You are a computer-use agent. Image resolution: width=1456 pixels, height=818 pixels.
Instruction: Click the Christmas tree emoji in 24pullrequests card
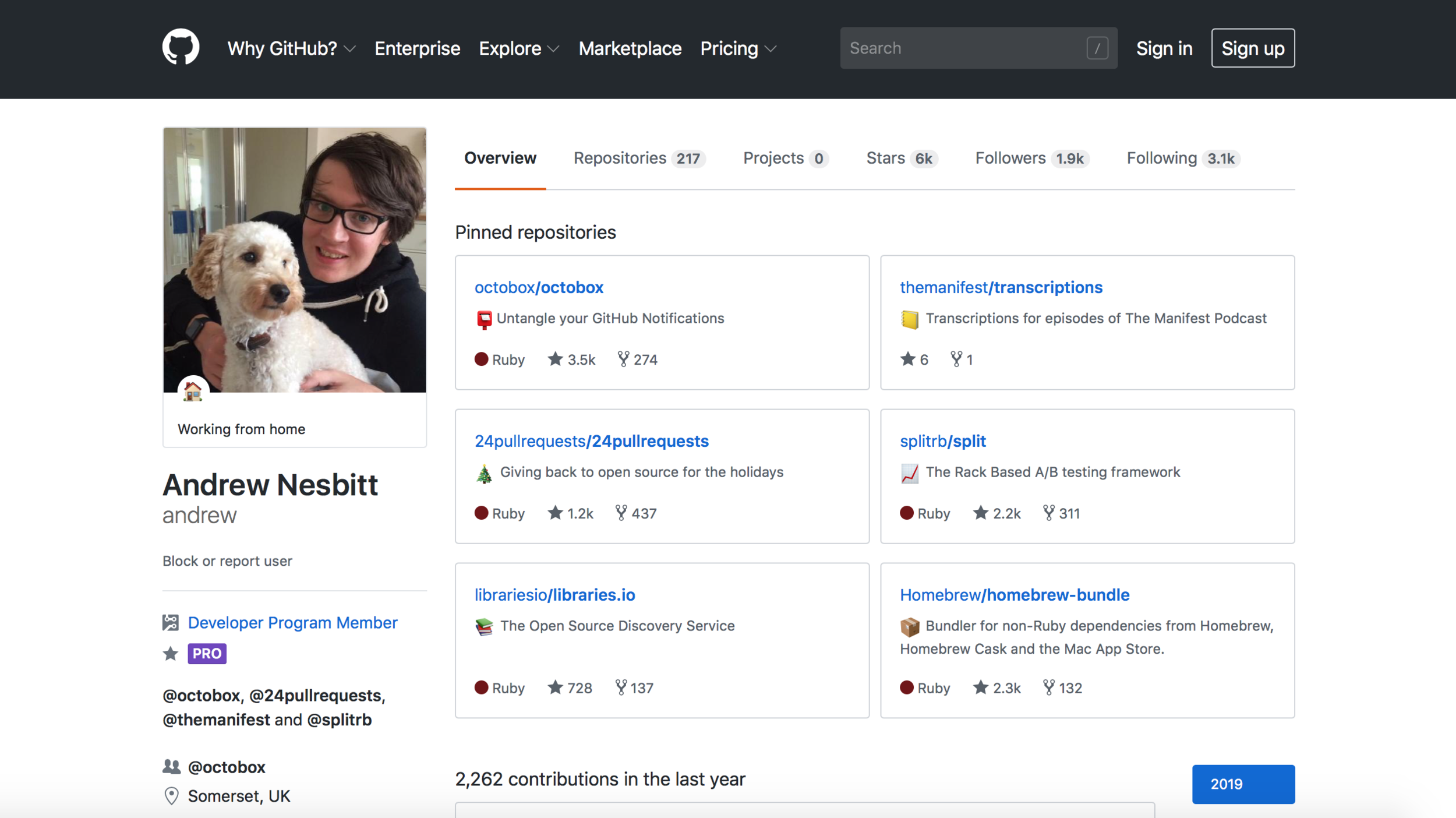pos(484,474)
